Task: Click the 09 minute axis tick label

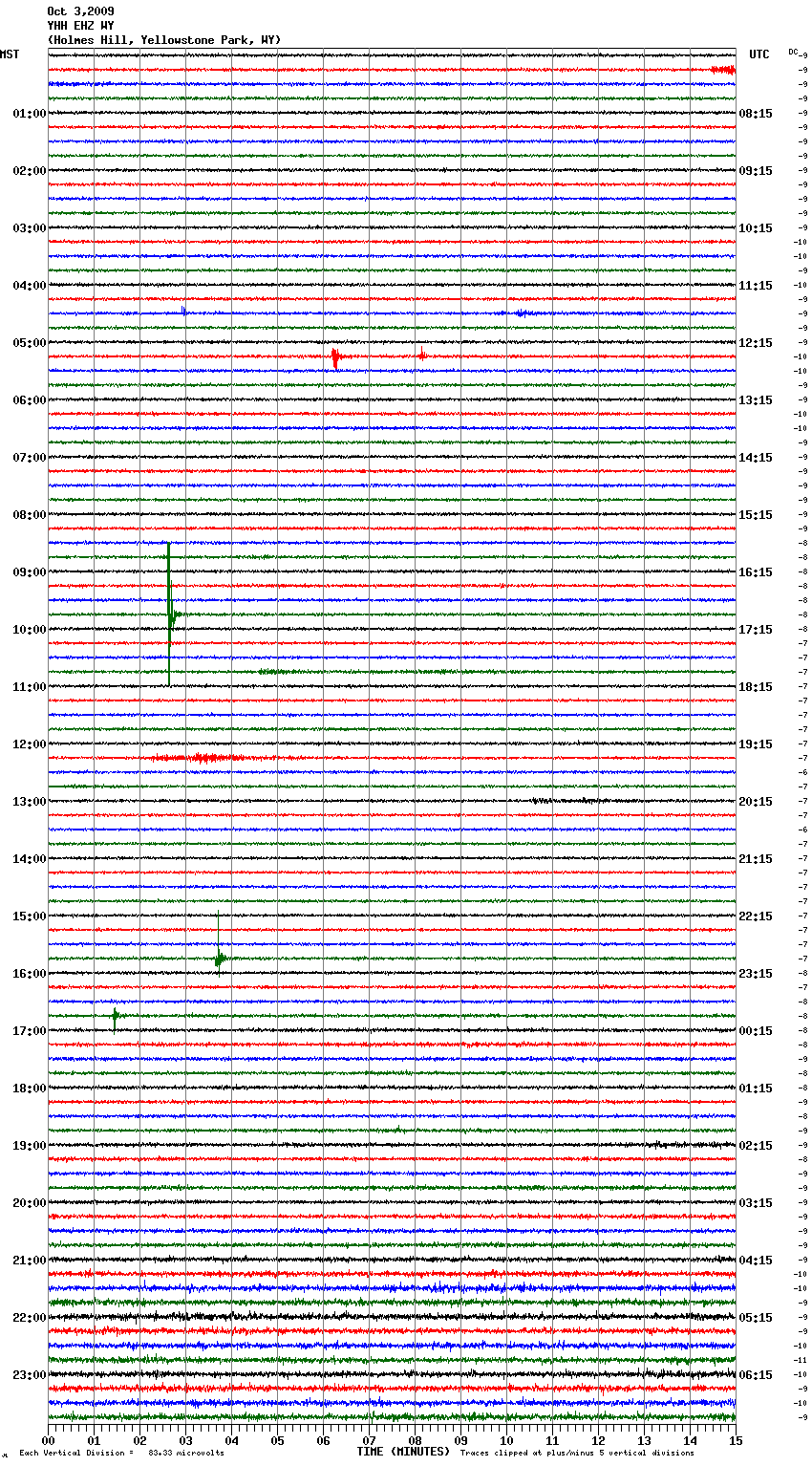Action: (460, 1440)
